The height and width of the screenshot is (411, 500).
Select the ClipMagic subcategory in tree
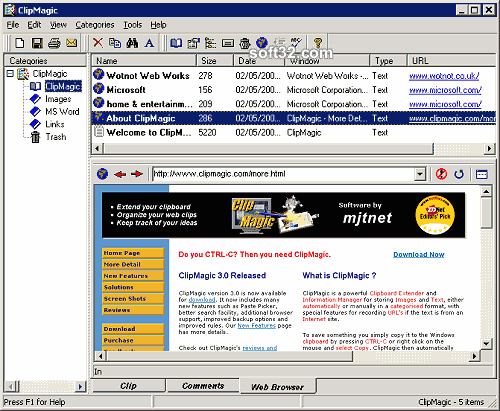(63, 86)
